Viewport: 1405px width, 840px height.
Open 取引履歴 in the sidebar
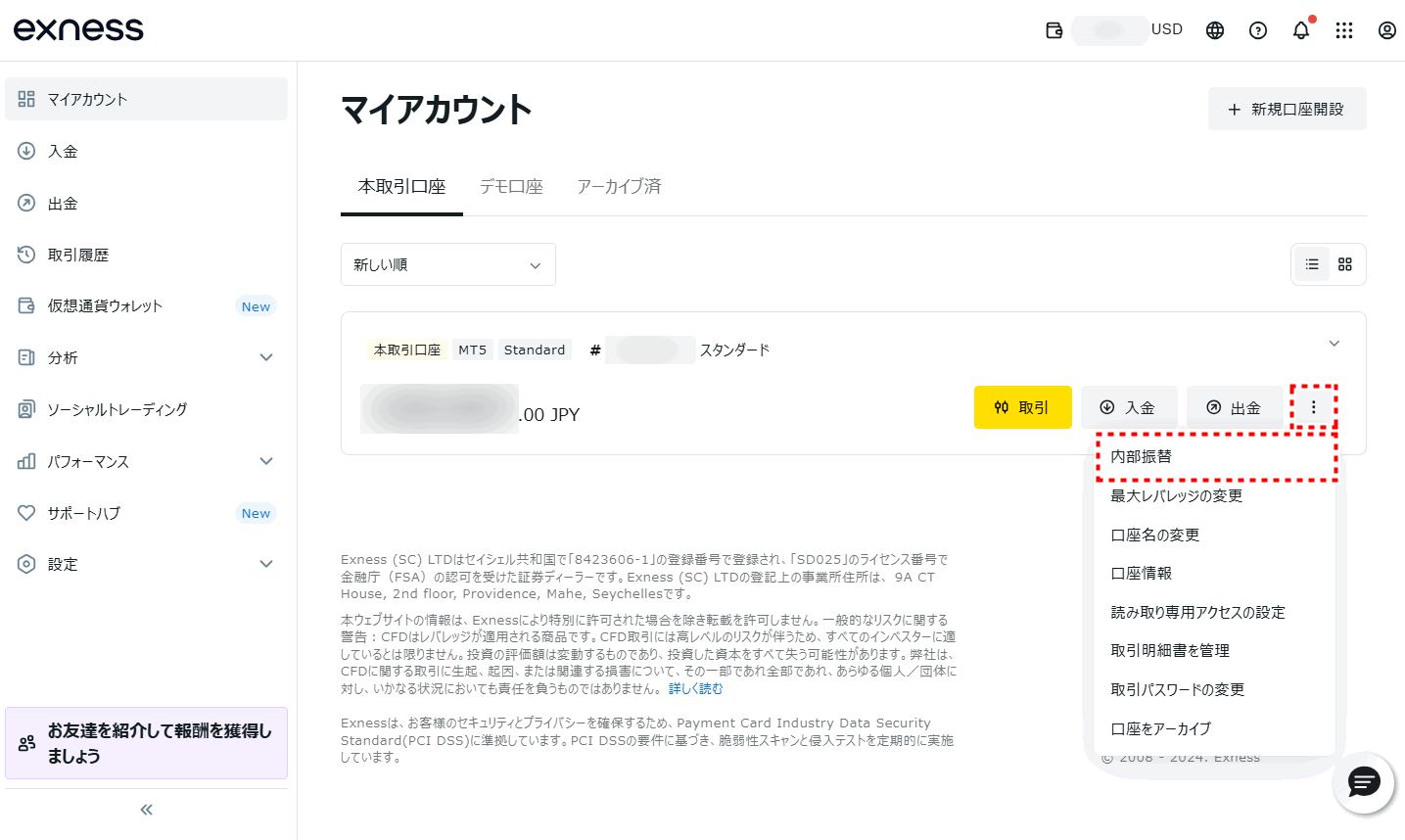[147, 255]
